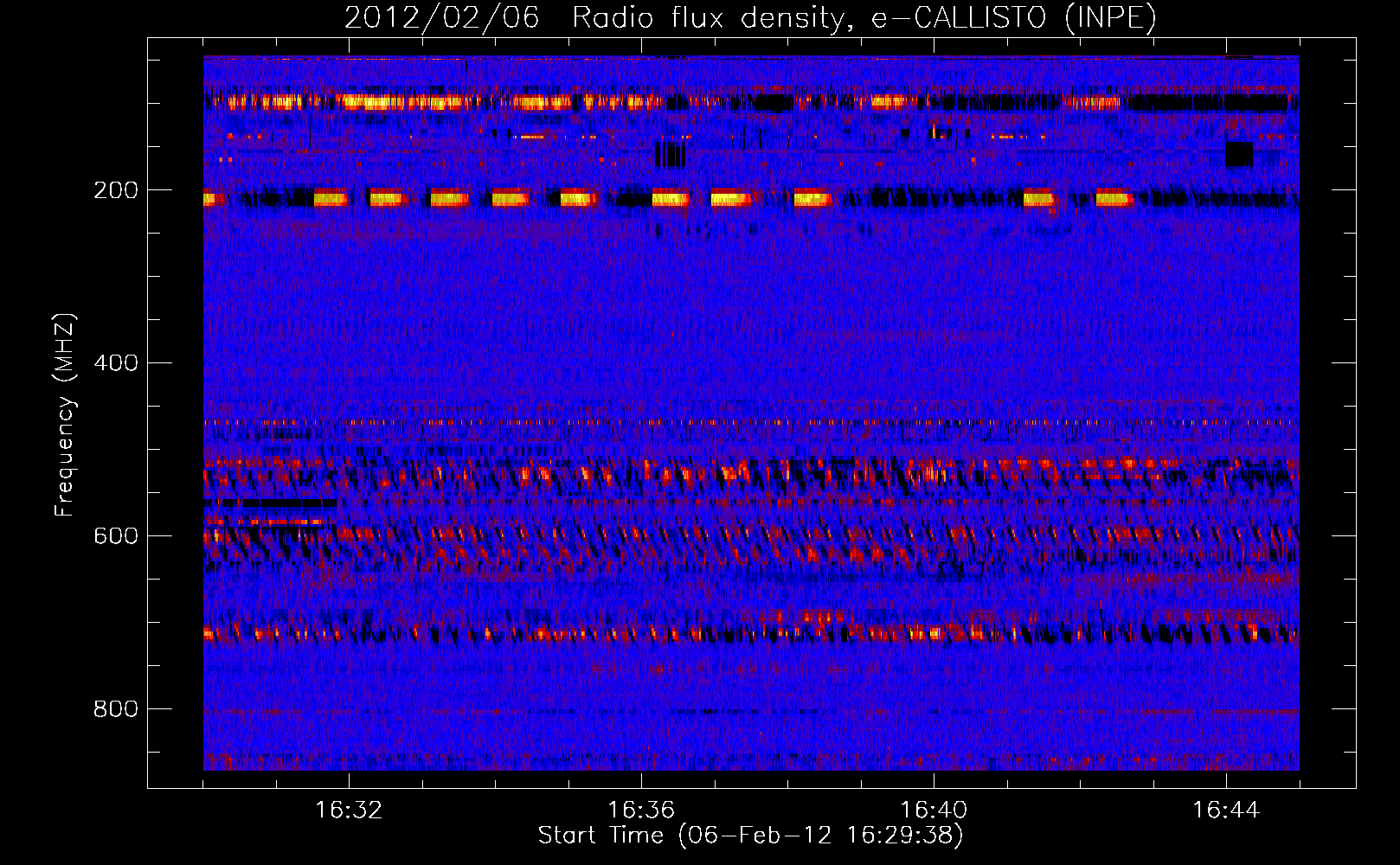Click the 'Frequency (MHZ)' y-axis label

(x=65, y=415)
